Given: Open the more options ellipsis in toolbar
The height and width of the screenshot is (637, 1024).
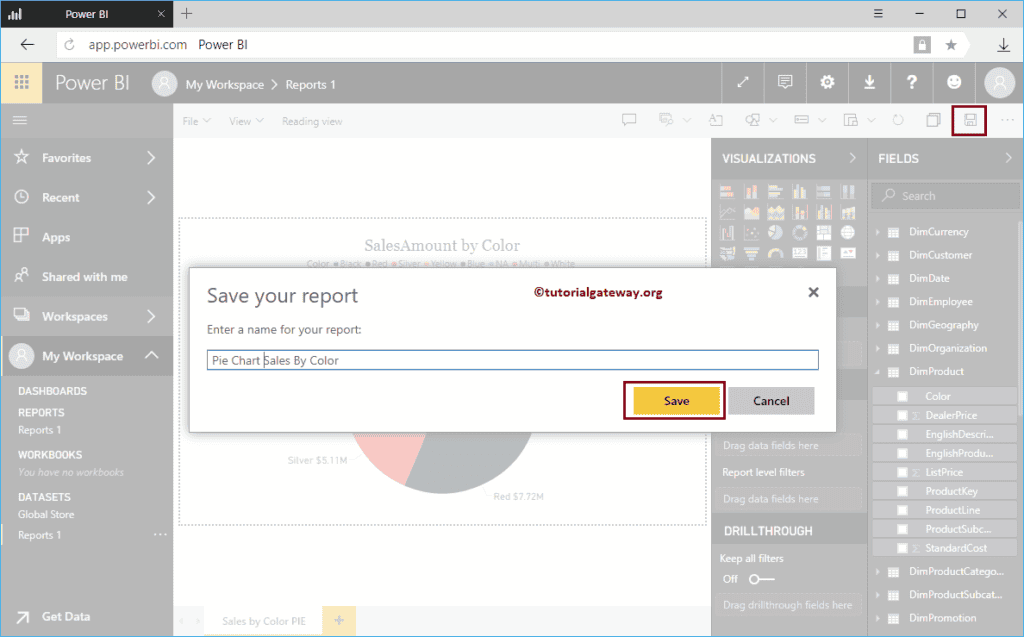Looking at the screenshot, I should tap(1008, 120).
